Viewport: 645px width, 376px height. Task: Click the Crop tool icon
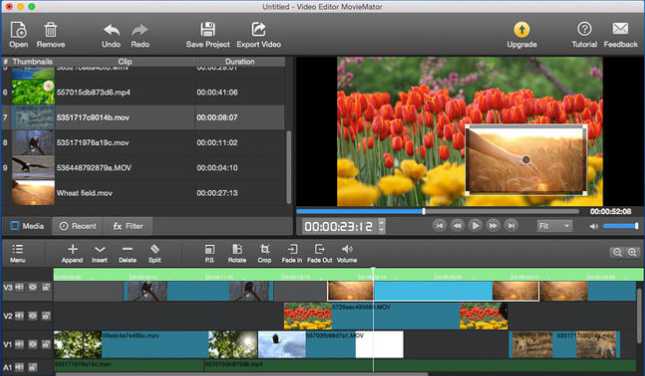[x=264, y=249]
